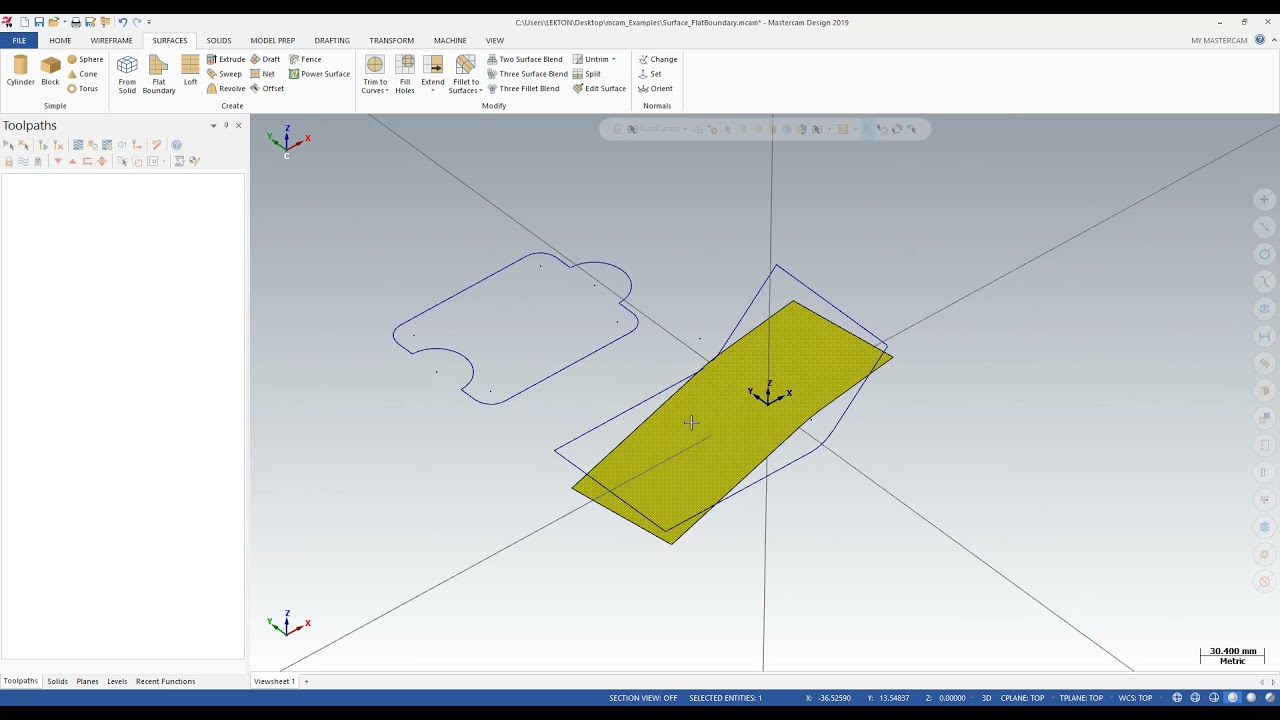
Task: Toggle SECTION VIEW: OFF in status bar
Action: pos(643,698)
